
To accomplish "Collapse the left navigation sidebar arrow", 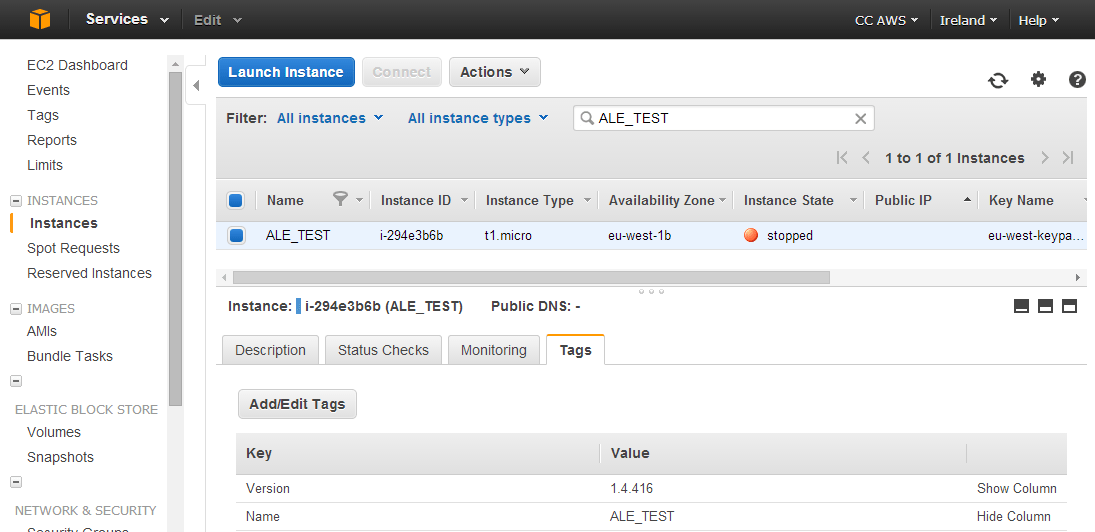I will 196,86.
